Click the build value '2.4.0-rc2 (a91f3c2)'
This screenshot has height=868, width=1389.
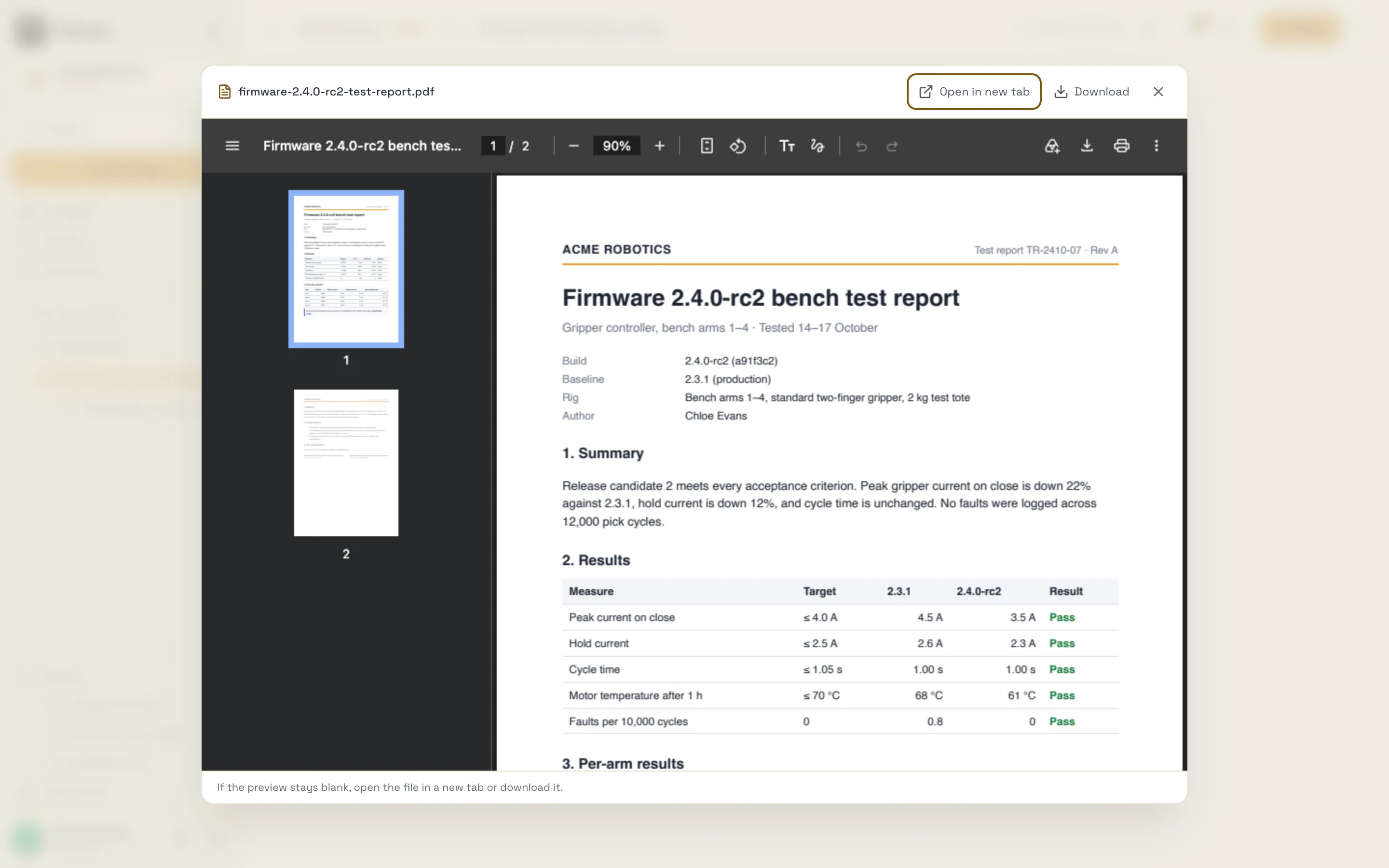pyautogui.click(x=731, y=361)
